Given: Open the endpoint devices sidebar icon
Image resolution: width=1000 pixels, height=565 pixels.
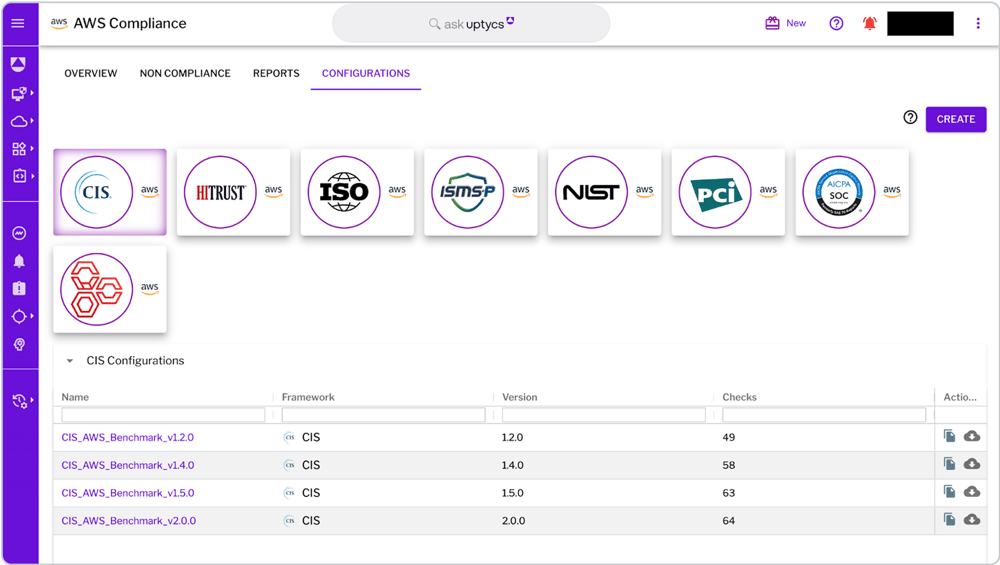Looking at the screenshot, I should [x=19, y=94].
